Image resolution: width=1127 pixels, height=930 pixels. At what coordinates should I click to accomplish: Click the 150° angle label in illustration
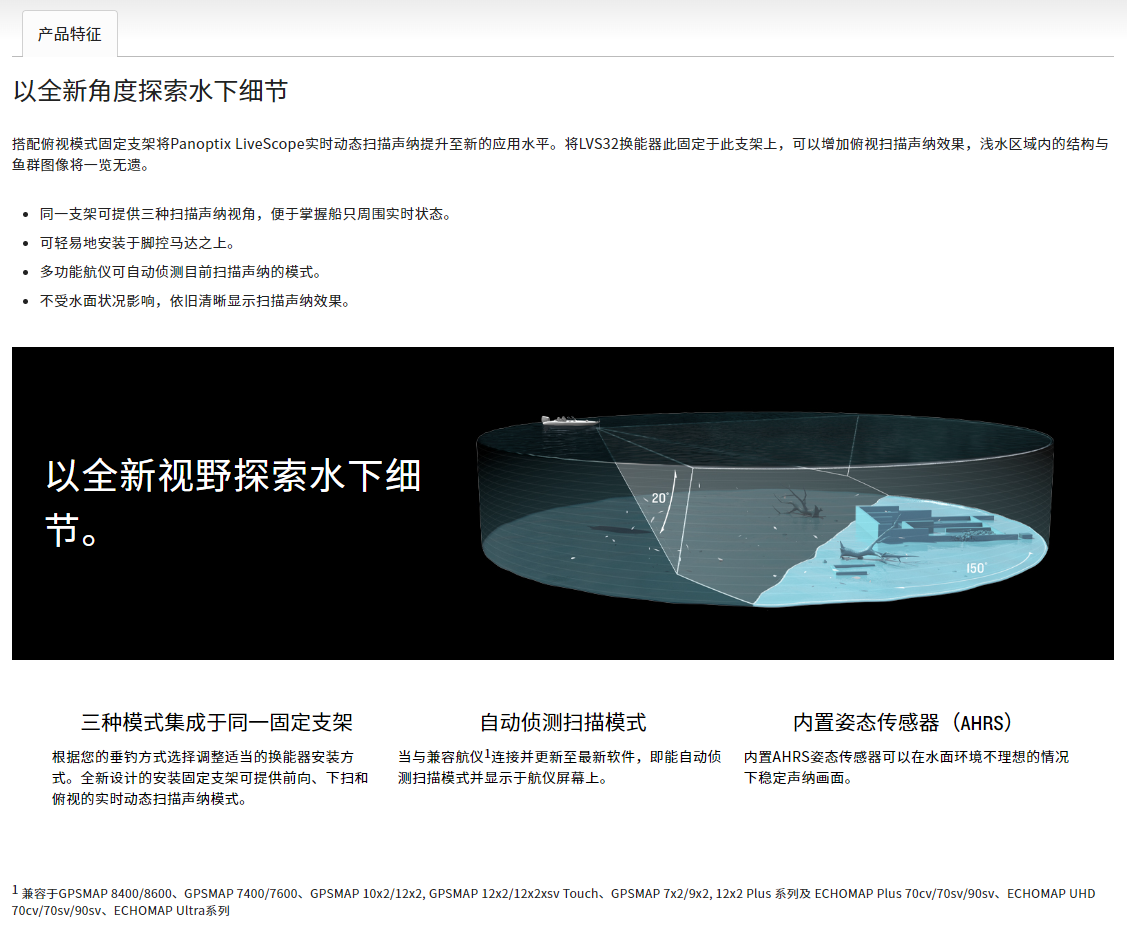[x=976, y=568]
